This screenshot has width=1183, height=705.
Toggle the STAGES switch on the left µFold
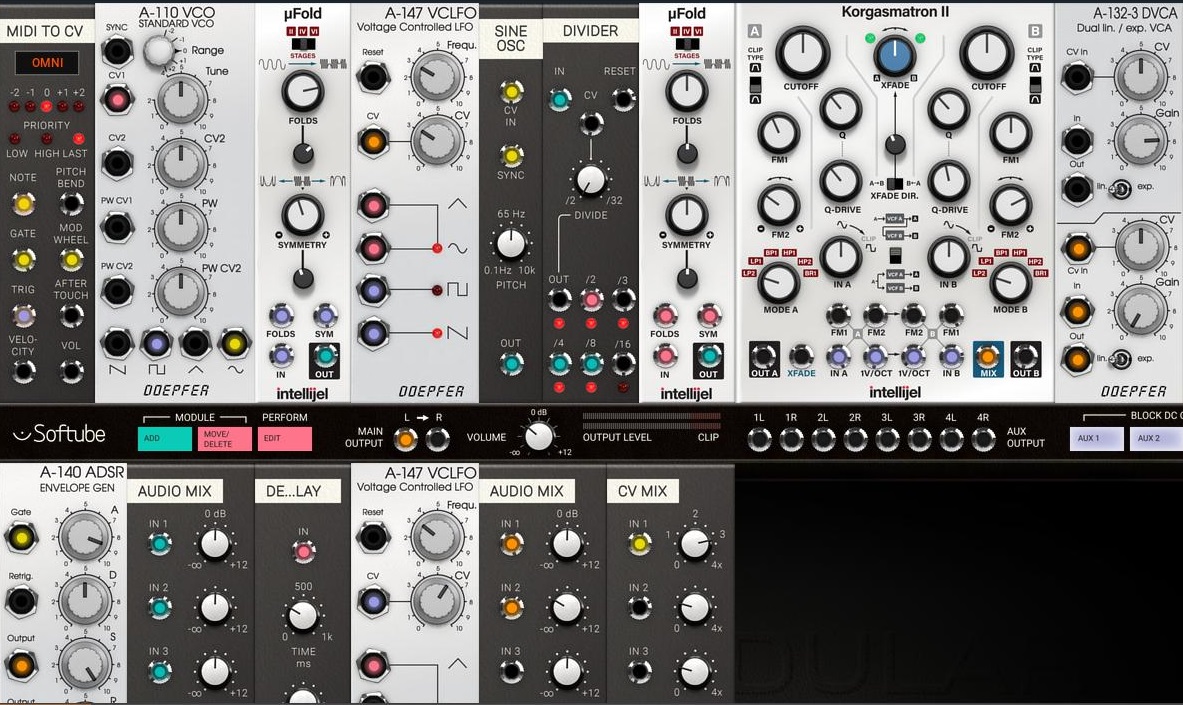303,44
